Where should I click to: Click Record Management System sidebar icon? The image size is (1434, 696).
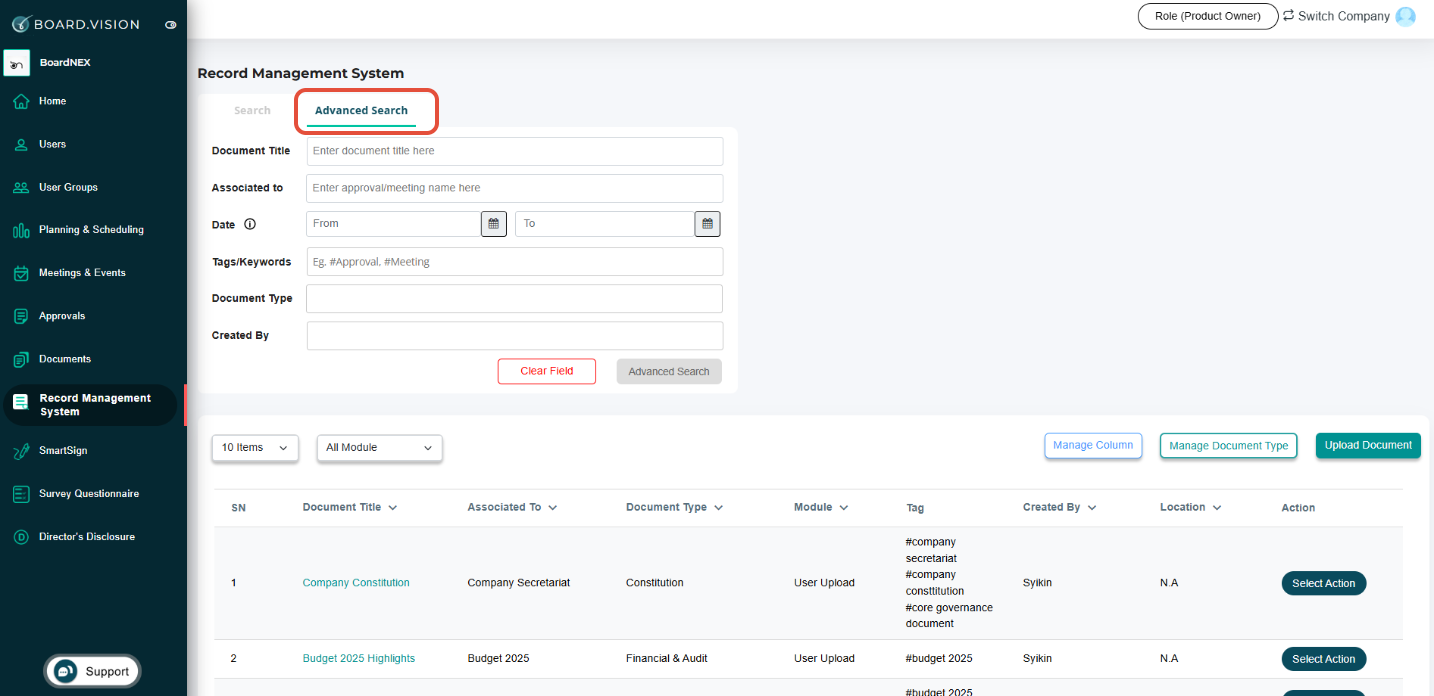point(20,402)
